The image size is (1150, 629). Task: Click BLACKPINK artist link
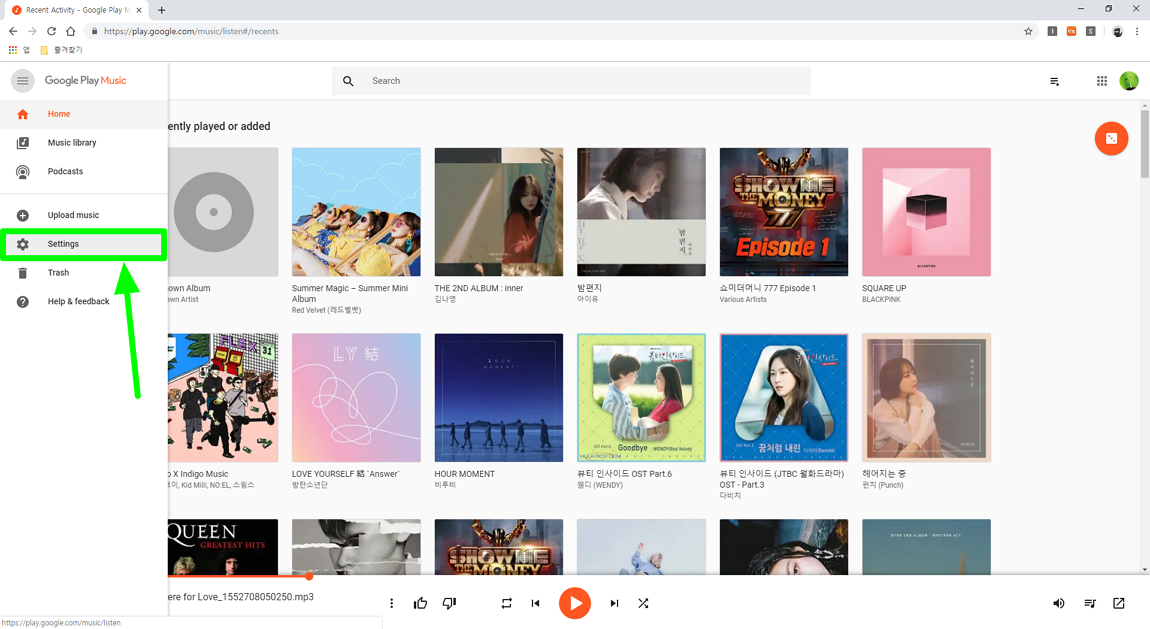point(881,300)
